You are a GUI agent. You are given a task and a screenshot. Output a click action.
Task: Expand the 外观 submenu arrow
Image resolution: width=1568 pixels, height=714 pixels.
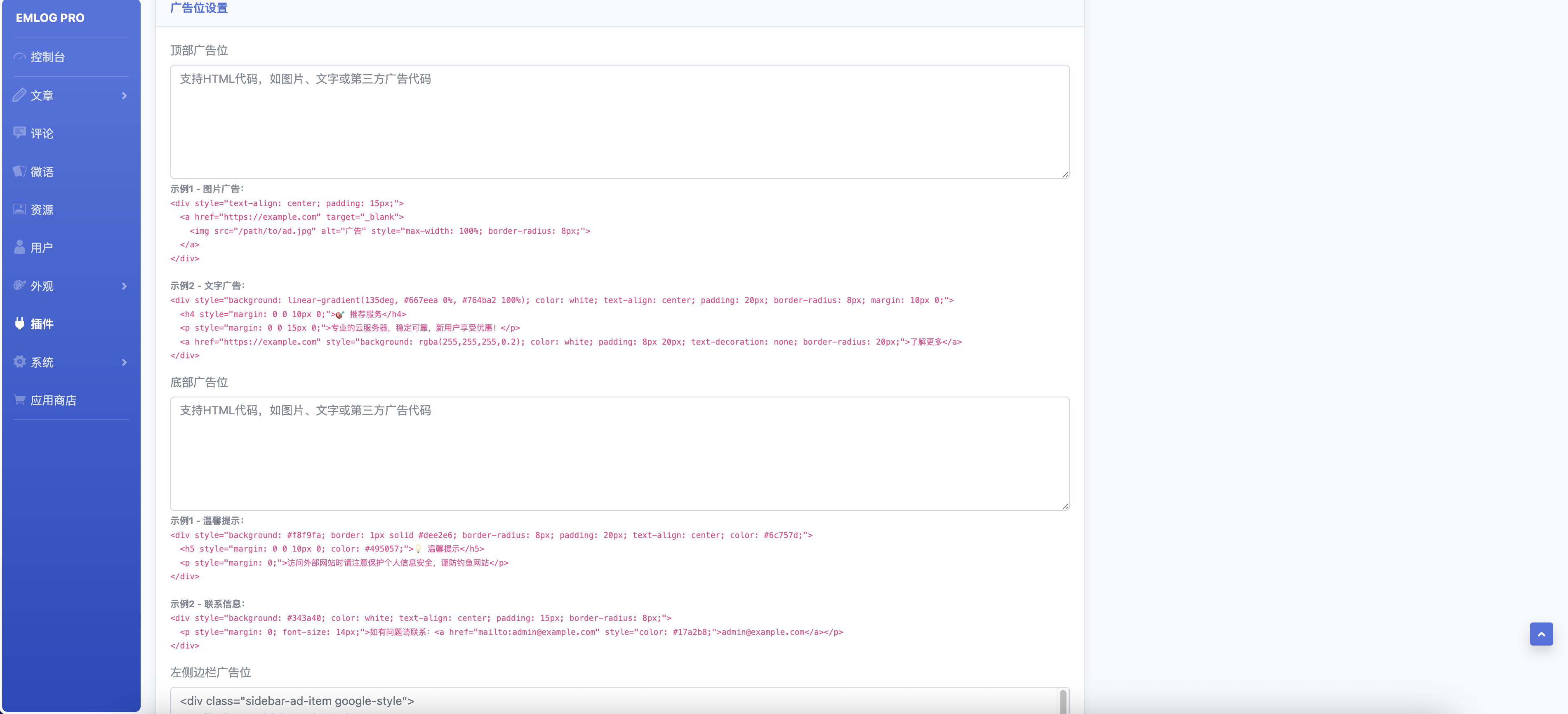pos(124,286)
